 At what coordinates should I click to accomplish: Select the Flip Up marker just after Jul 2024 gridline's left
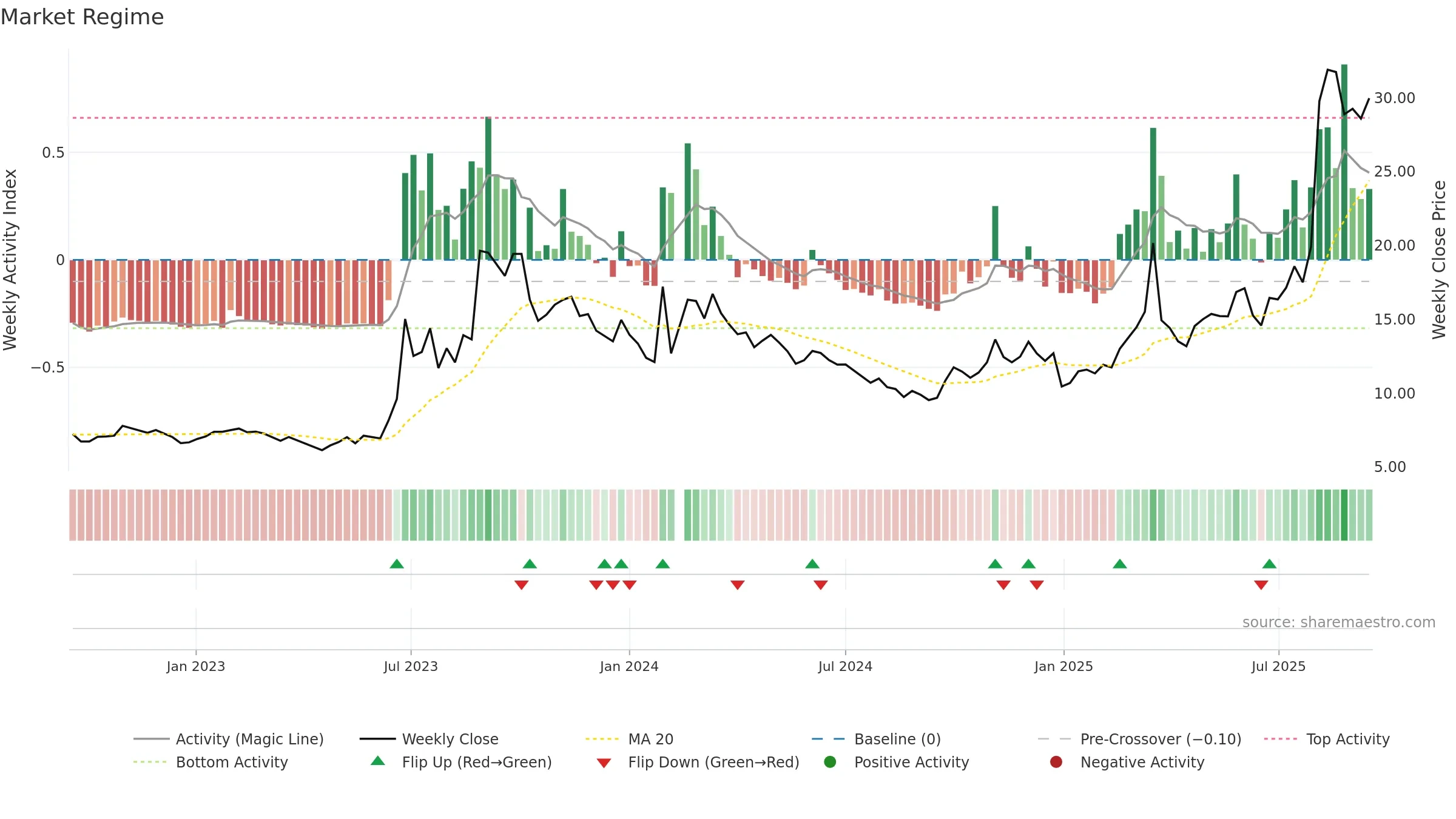(812, 564)
